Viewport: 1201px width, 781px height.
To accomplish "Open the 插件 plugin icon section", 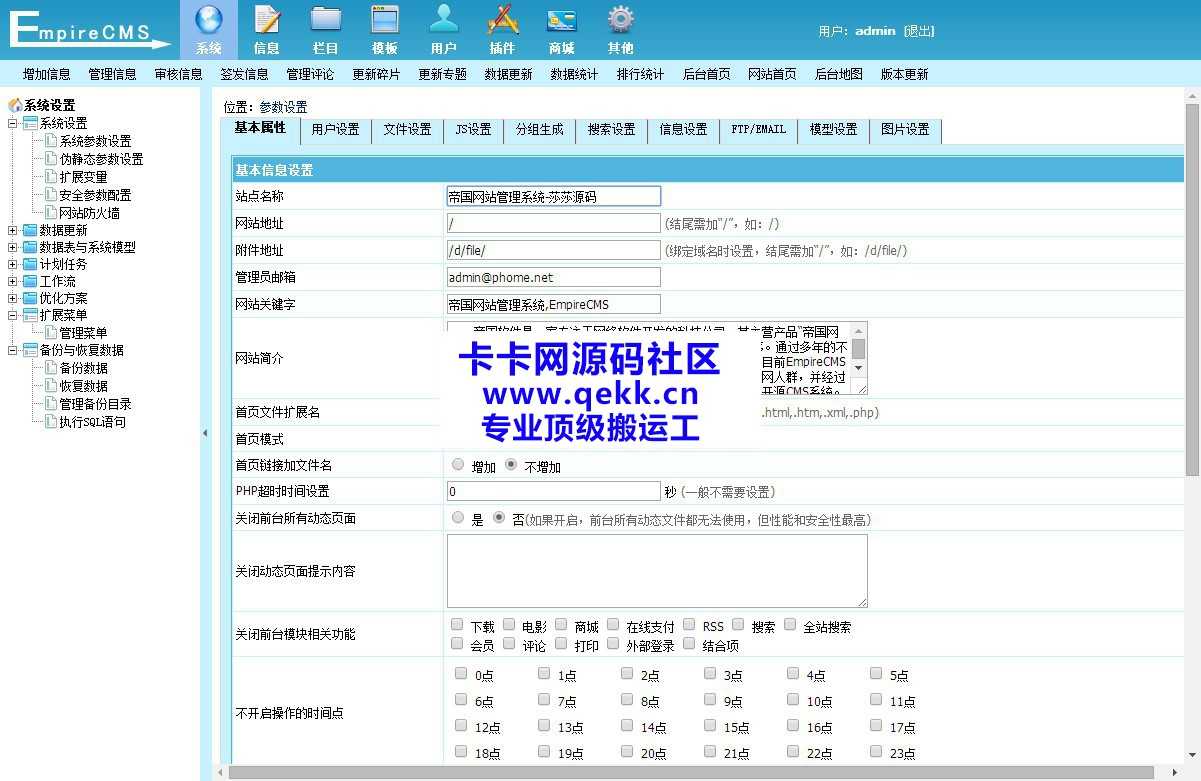I will coord(503,29).
